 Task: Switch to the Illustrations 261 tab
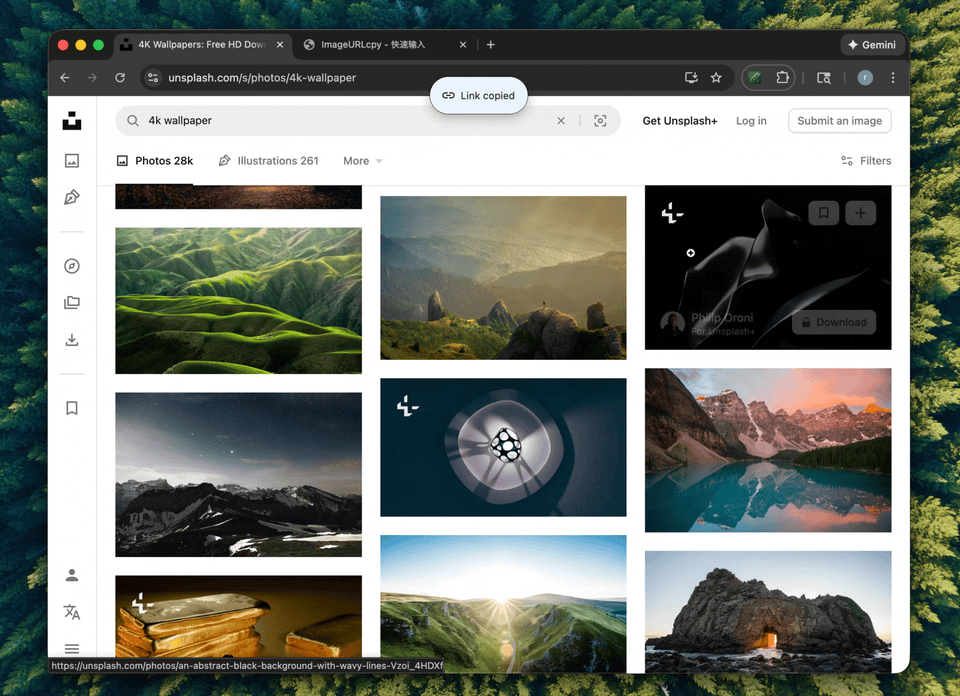point(269,161)
